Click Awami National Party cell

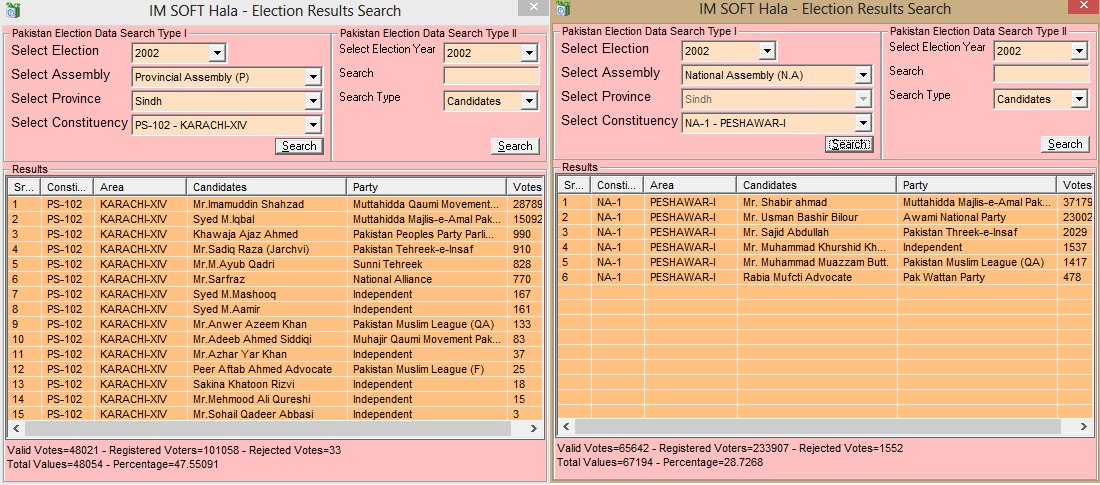[x=977, y=218]
